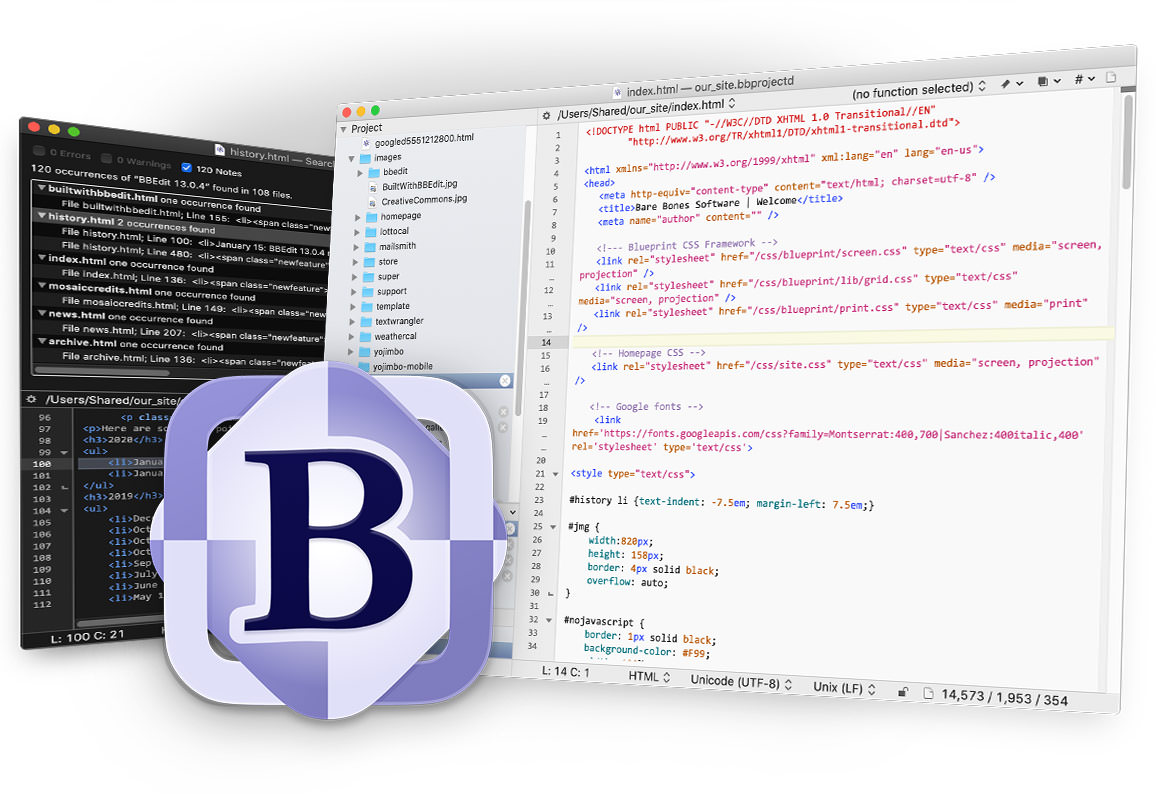1156x794 pixels.
Task: Click the L: 14 C: 1 indicator
Action: tap(565, 673)
